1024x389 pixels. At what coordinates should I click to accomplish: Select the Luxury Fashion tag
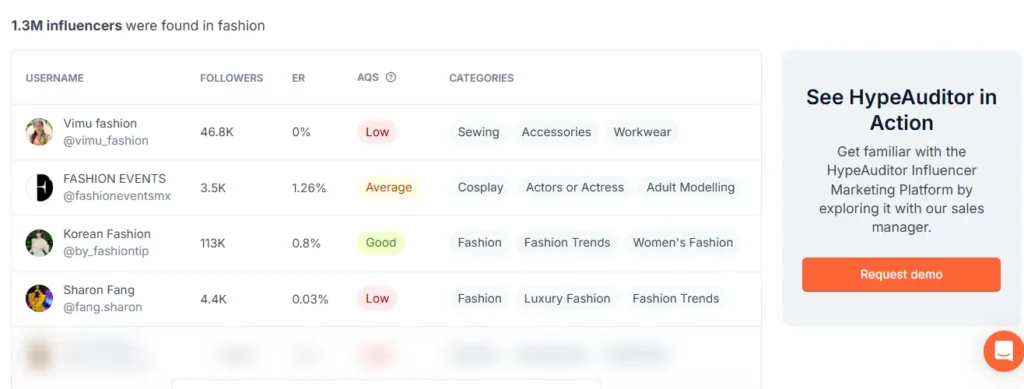coord(567,298)
